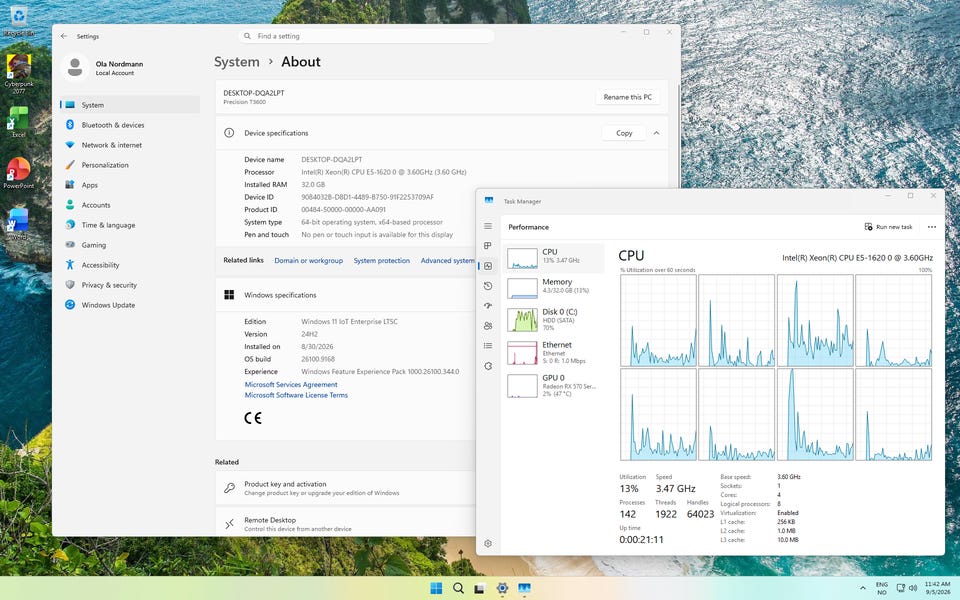
Task: Select the Ethernet performance entry
Action: pyautogui.click(x=553, y=353)
